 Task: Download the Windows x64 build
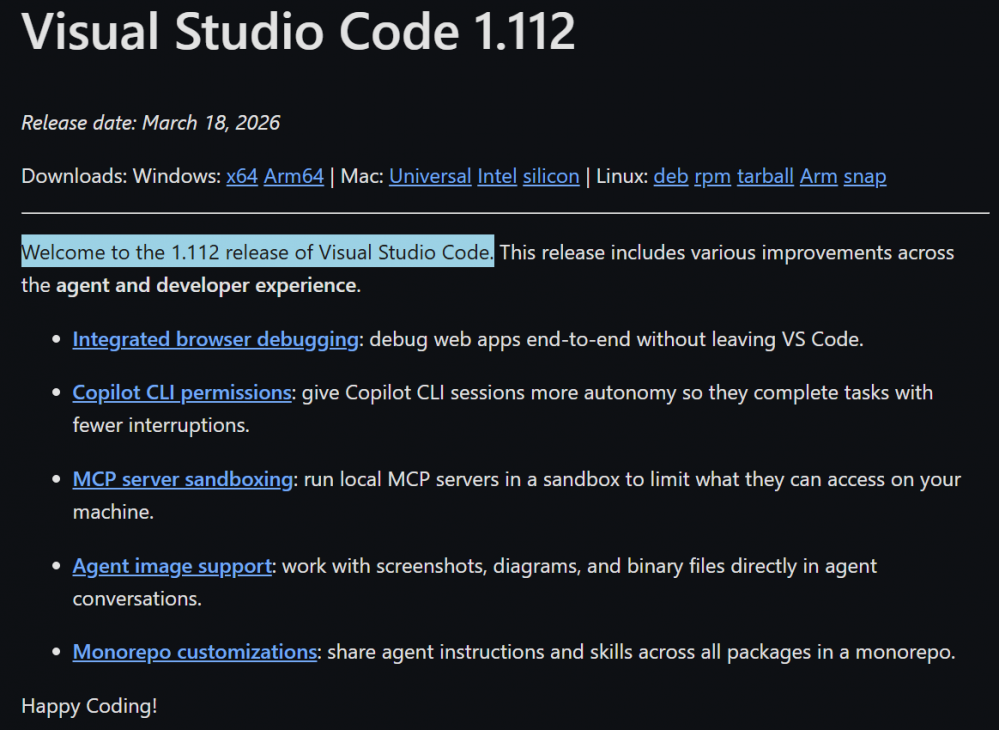click(242, 177)
